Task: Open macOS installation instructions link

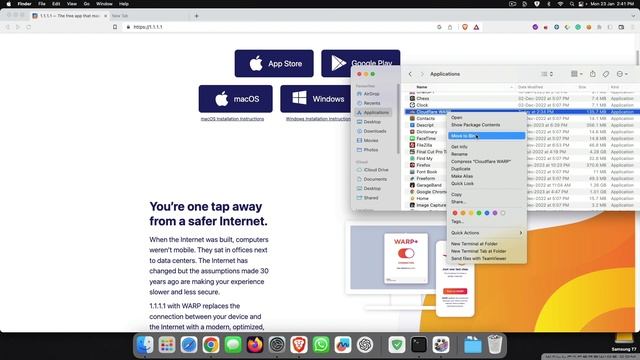Action: click(232, 119)
